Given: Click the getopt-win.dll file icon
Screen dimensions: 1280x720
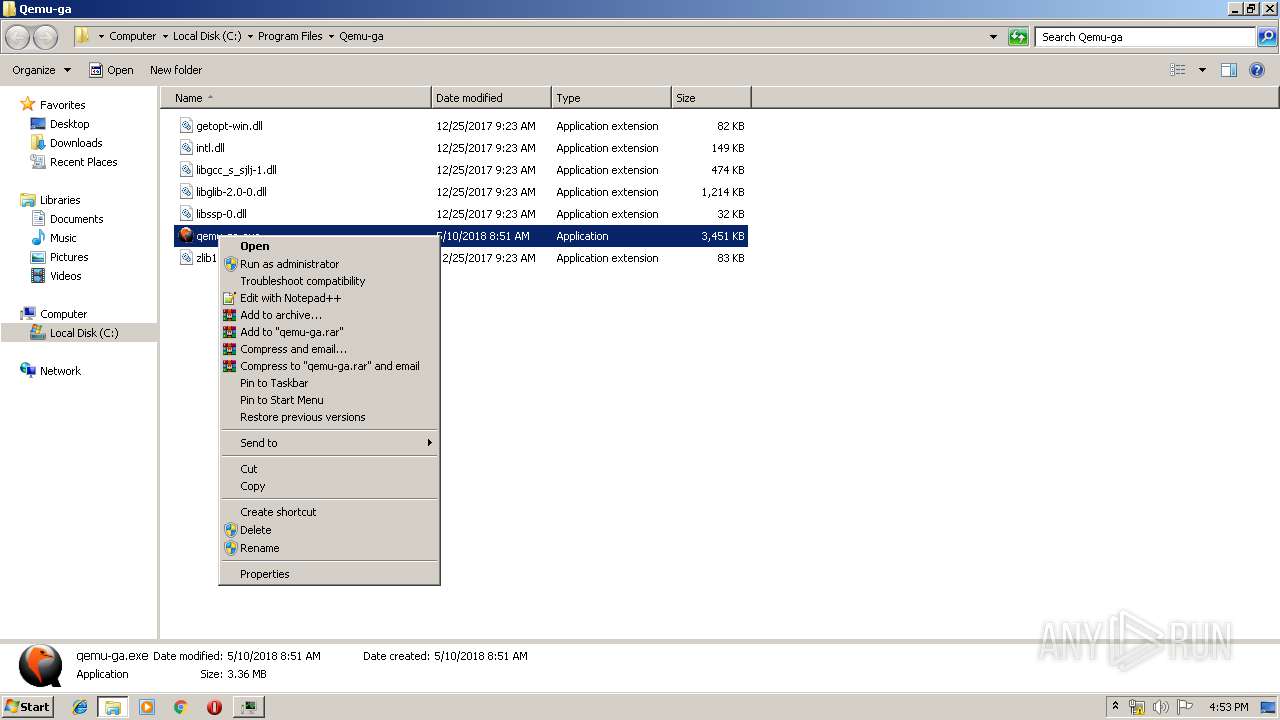Looking at the screenshot, I should (x=186, y=126).
